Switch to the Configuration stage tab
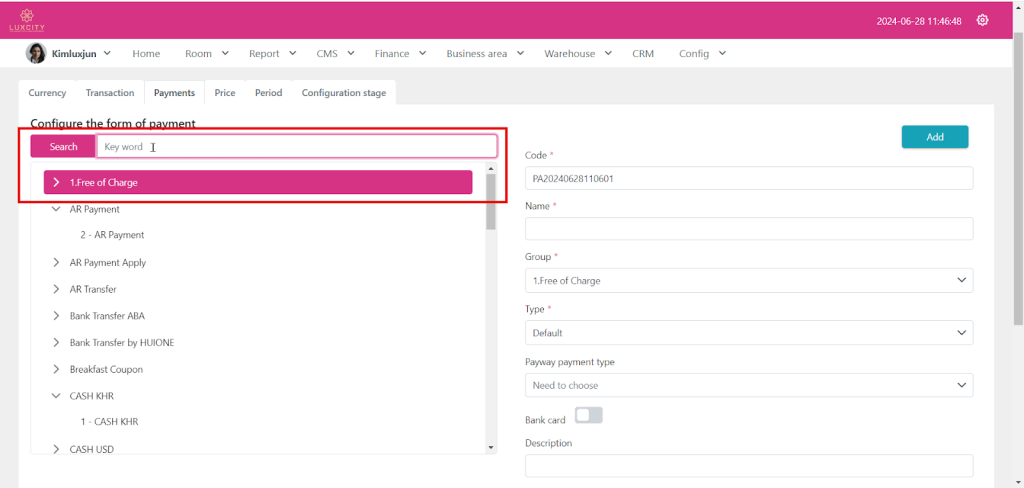This screenshot has width=1024, height=488. click(x=343, y=93)
